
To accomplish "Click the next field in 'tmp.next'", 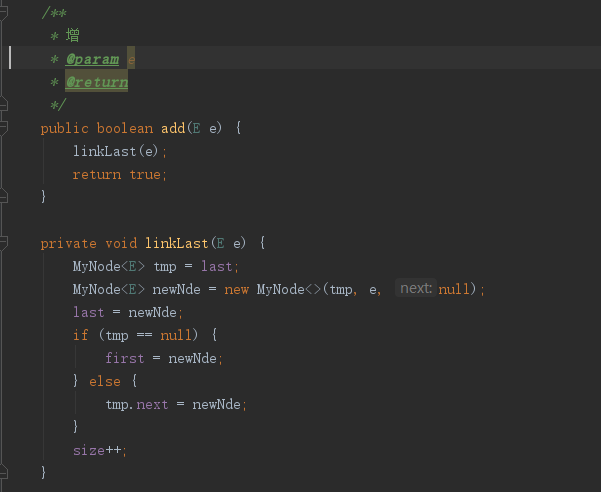I will pyautogui.click(x=152, y=404).
